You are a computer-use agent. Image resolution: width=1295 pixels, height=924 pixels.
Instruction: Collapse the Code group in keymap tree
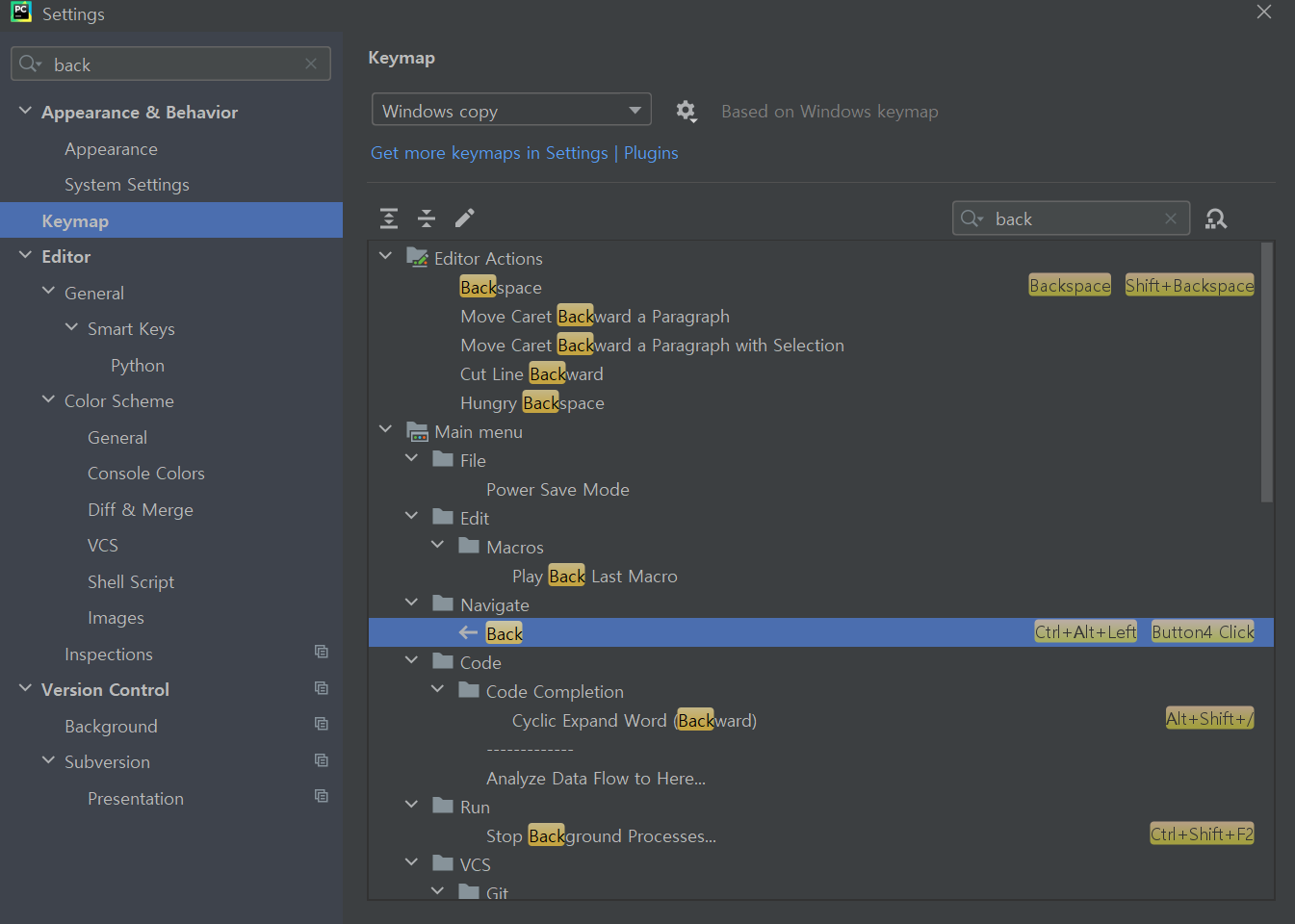(x=412, y=660)
